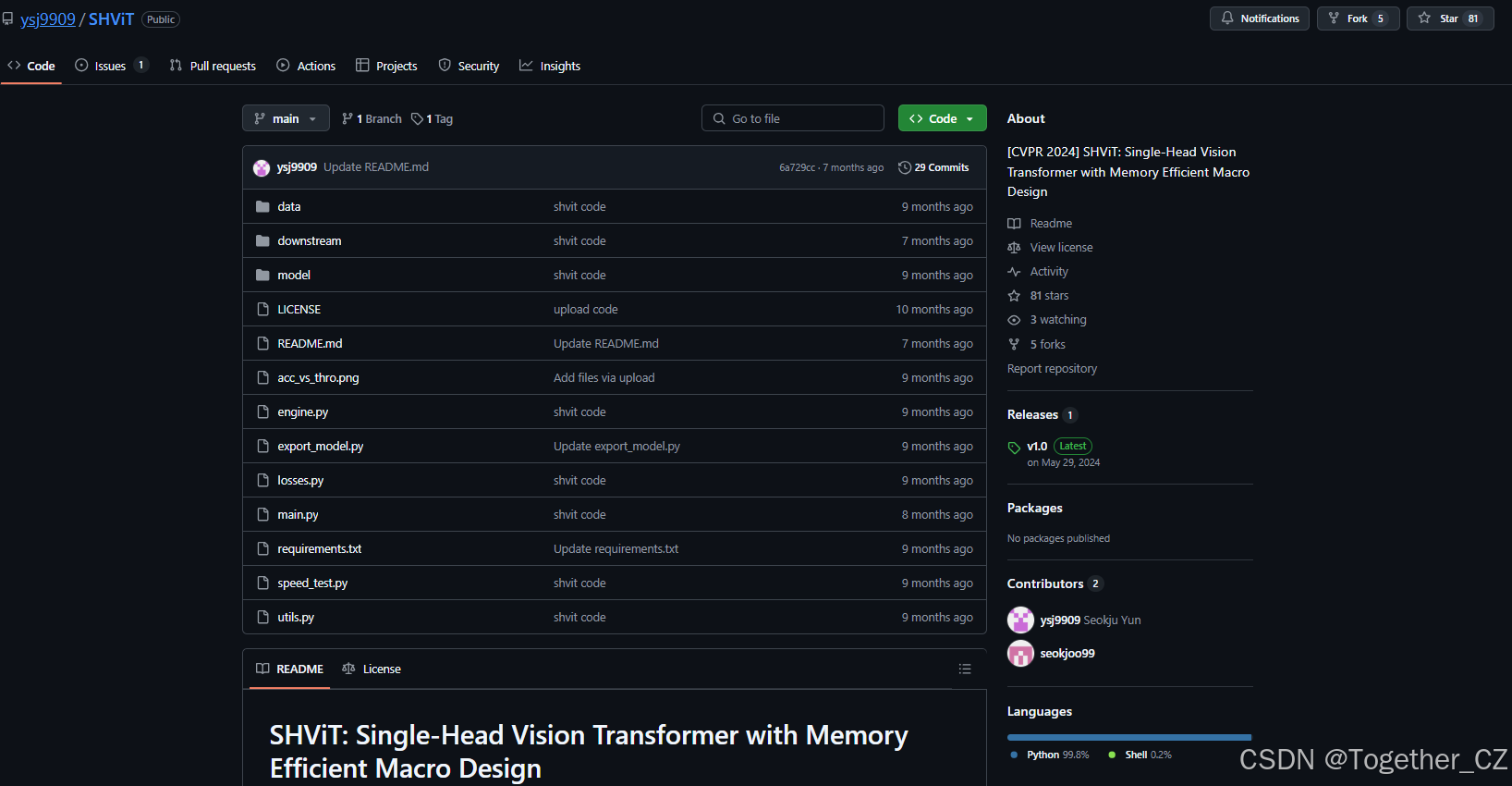Viewport: 1512px width, 786px height.
Task: Open v1.0 release link
Action: tap(1037, 446)
